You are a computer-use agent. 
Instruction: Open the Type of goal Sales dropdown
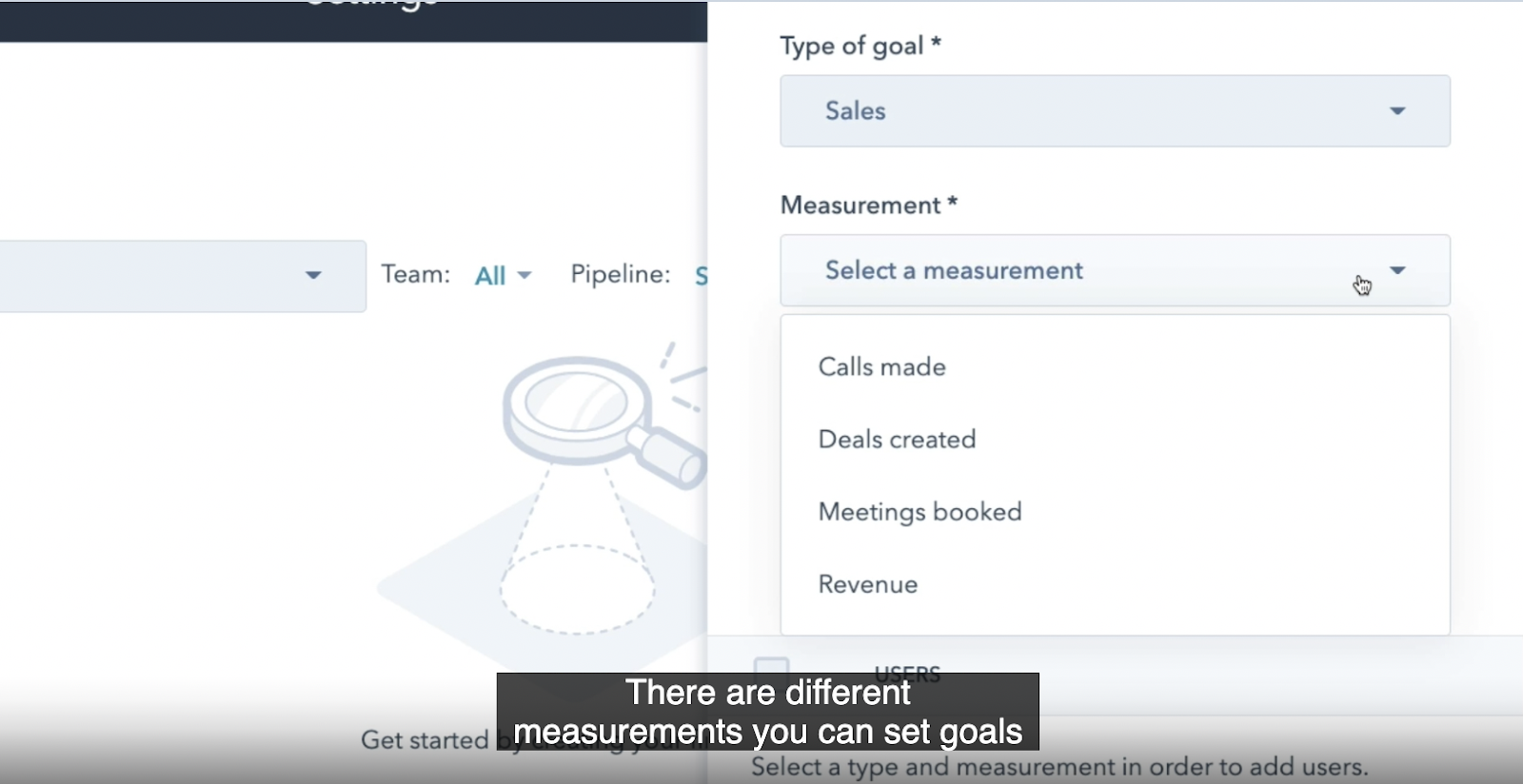(x=1114, y=111)
